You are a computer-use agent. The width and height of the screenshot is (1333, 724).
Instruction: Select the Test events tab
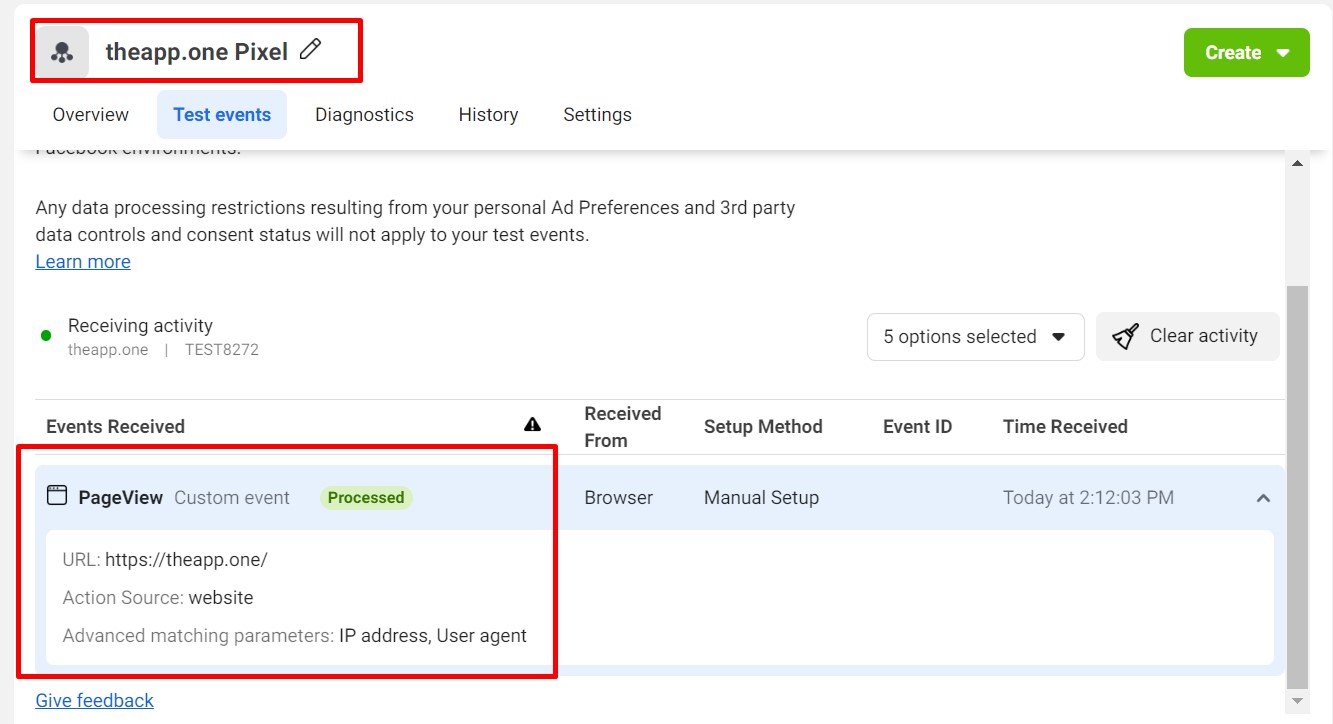point(222,115)
